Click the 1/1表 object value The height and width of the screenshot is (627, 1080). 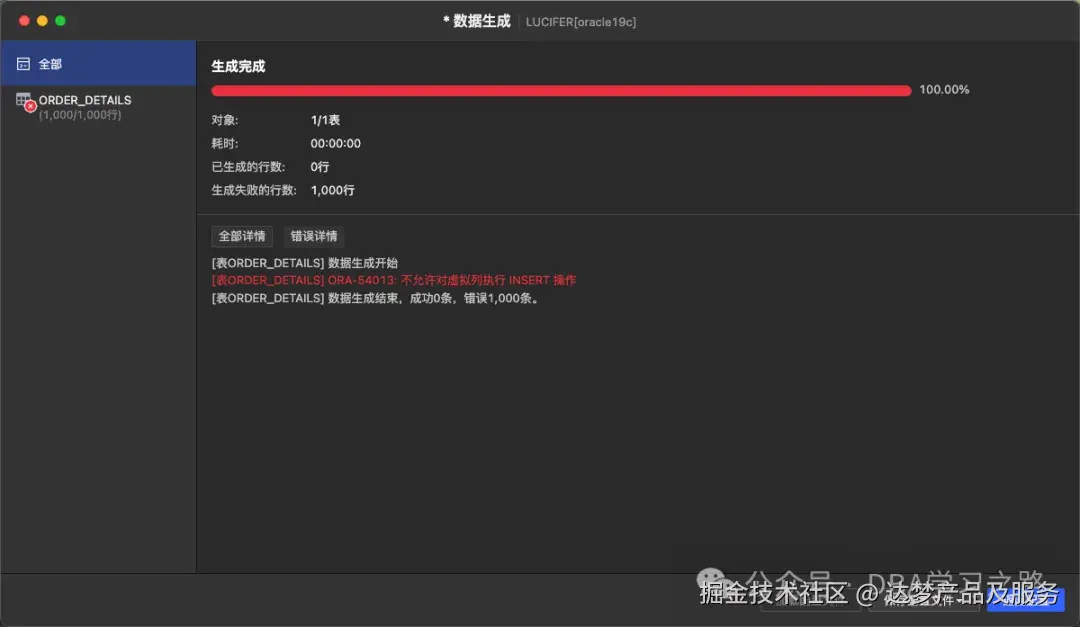pos(325,120)
